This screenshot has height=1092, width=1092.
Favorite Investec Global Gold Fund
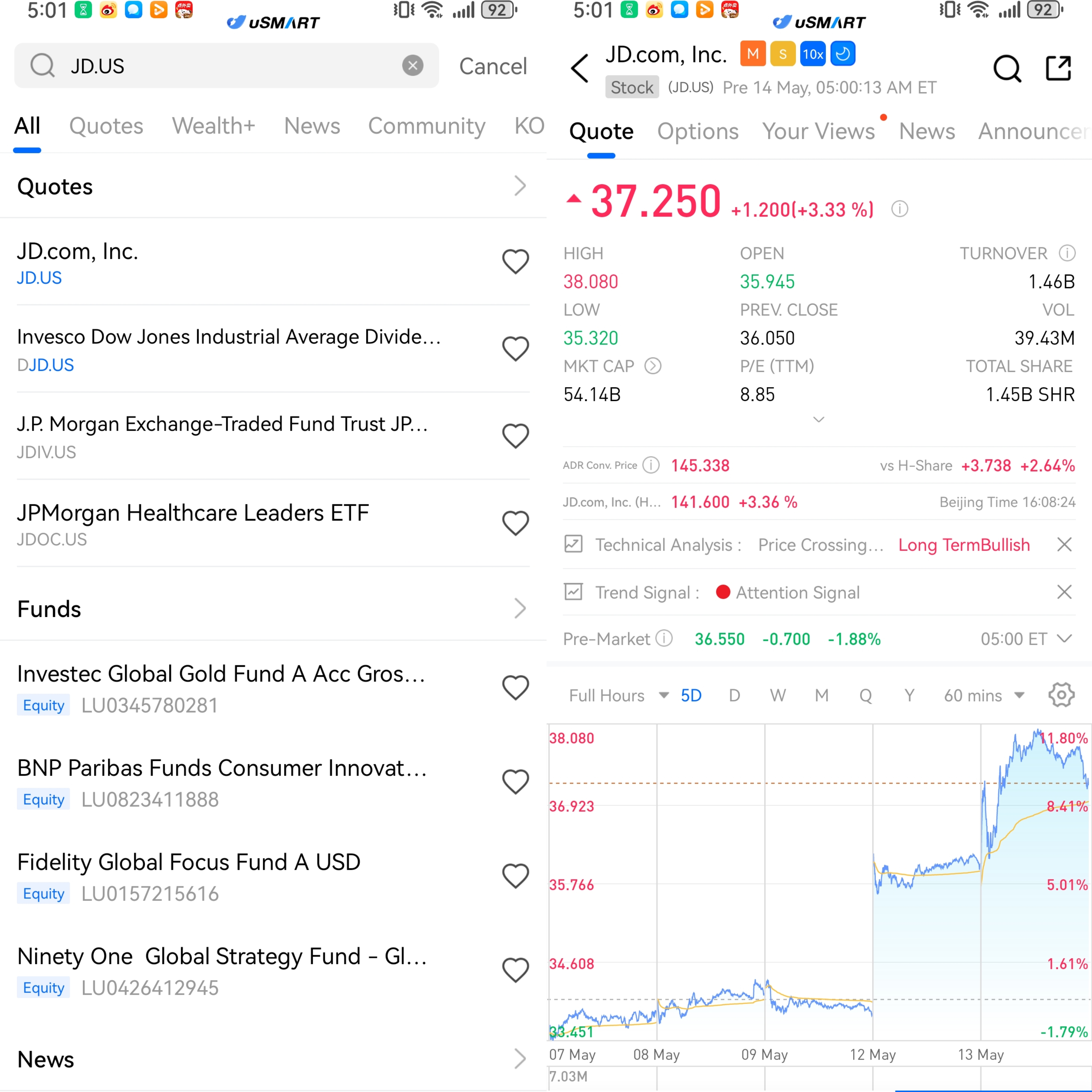pyautogui.click(x=516, y=687)
